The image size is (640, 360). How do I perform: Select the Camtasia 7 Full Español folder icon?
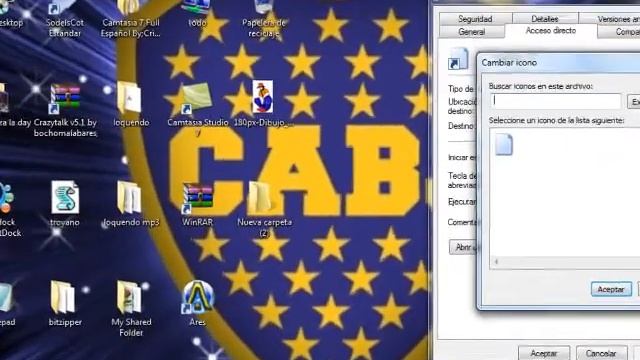click(131, 18)
